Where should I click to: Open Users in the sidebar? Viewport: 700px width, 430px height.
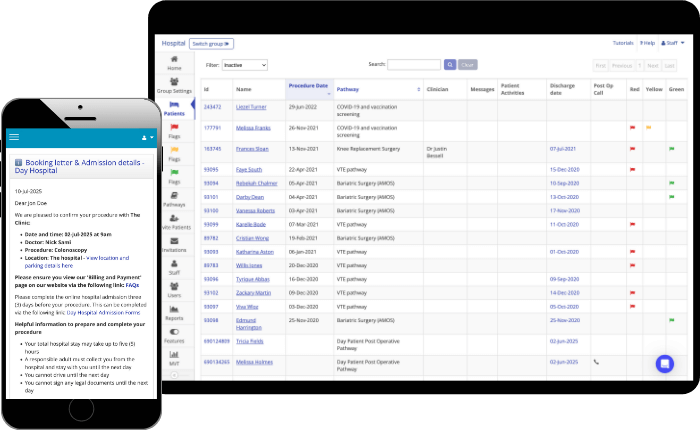click(174, 290)
